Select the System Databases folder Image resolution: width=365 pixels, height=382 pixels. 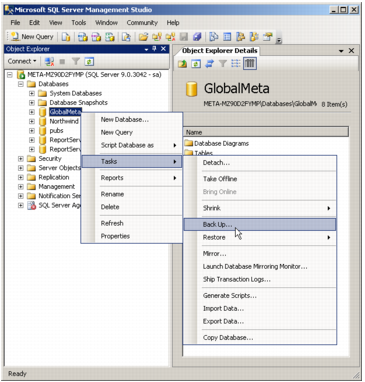[76, 93]
